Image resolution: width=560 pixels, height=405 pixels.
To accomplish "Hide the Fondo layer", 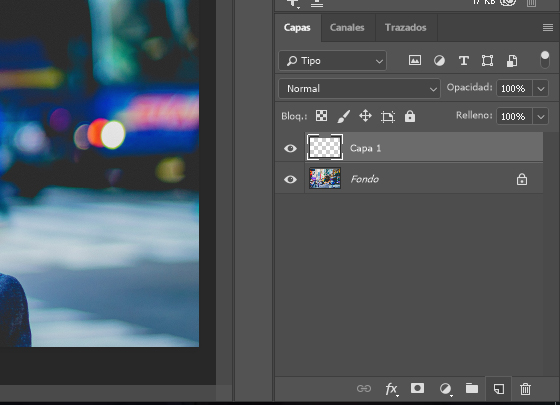I will (x=290, y=179).
